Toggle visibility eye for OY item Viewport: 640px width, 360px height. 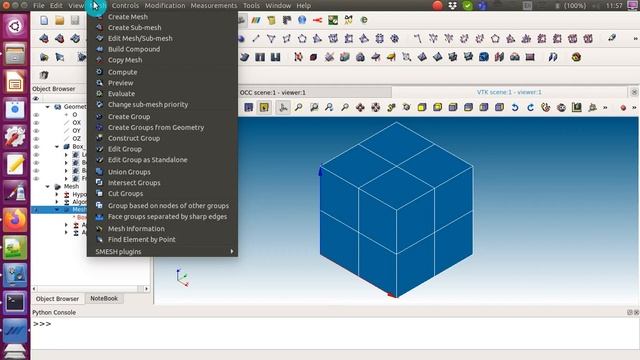coord(36,131)
